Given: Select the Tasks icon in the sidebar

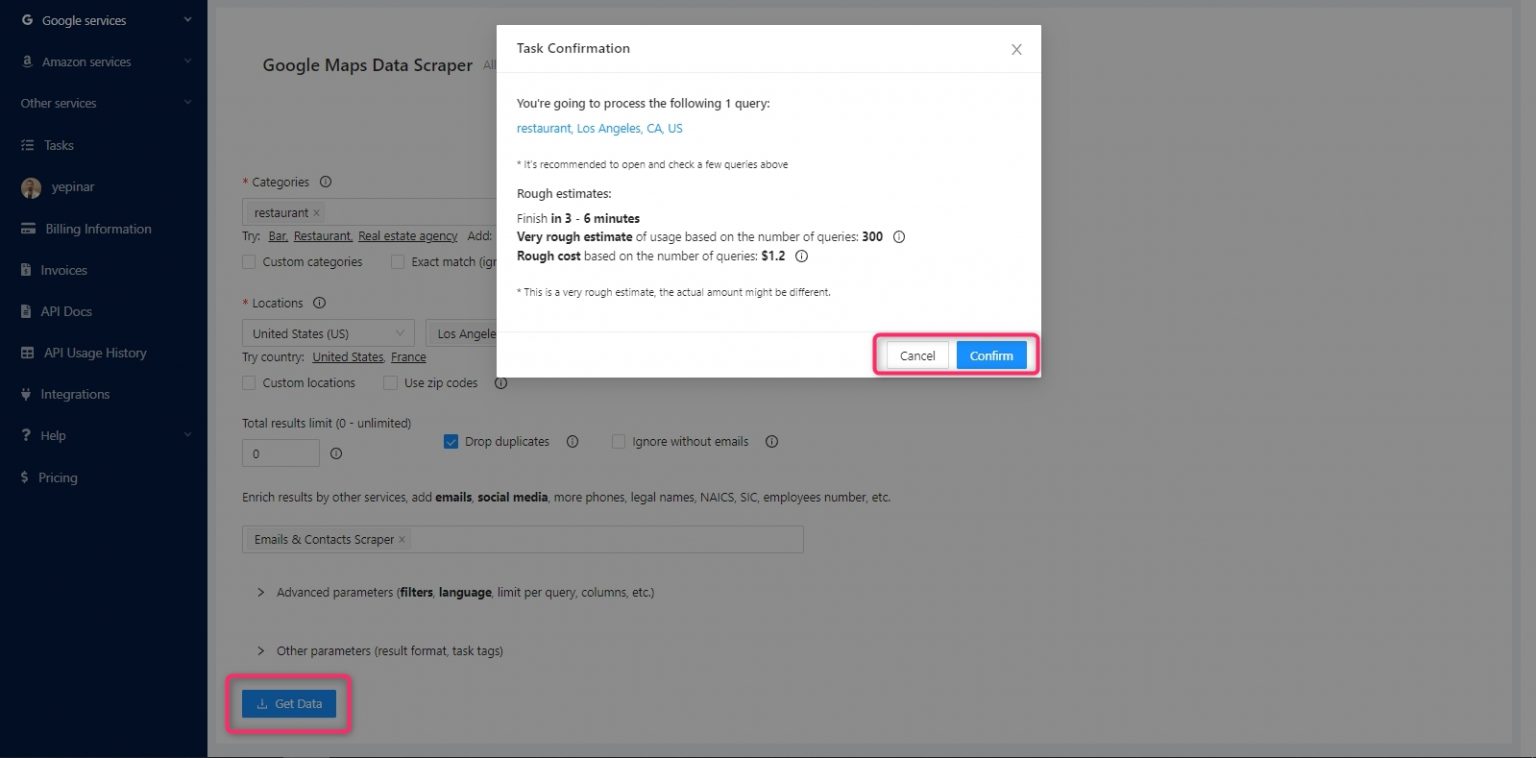Looking at the screenshot, I should (28, 145).
